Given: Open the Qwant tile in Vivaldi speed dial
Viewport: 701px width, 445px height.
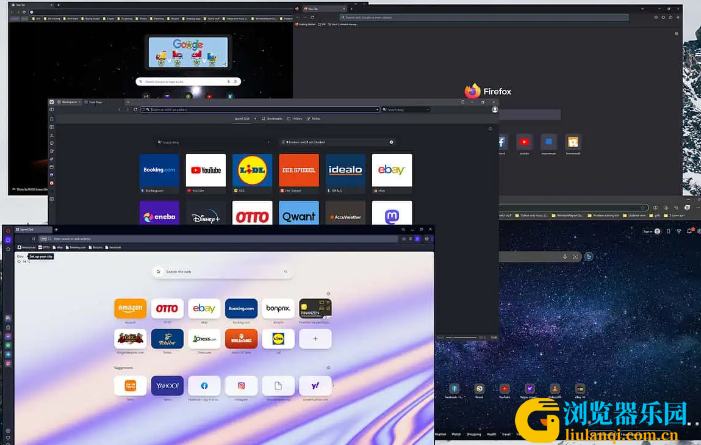Looking at the screenshot, I should (x=299, y=213).
